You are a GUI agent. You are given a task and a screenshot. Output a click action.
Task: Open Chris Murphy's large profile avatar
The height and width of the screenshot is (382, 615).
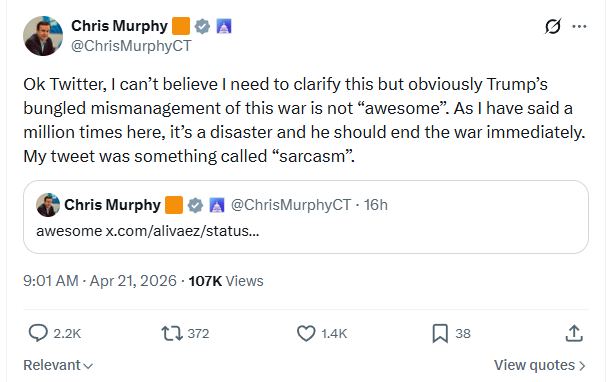(x=43, y=36)
